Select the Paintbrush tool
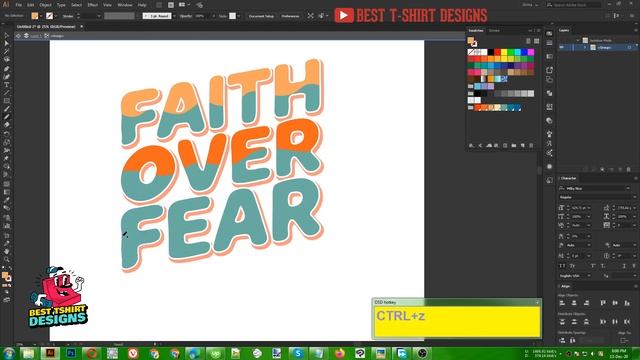640x360 pixels. (x=7, y=109)
